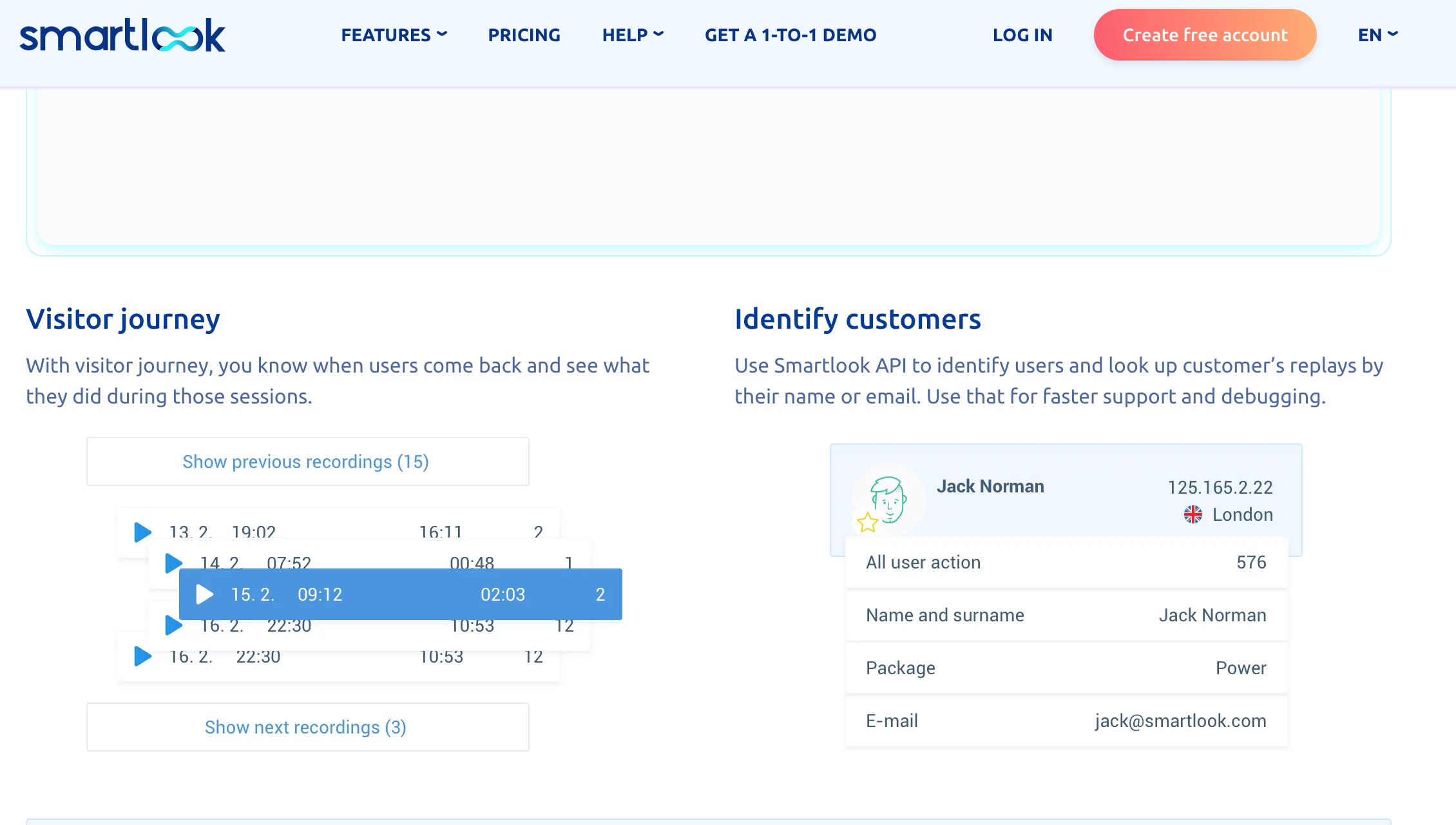Open Get a 1-to-1 Demo
The image size is (1456, 825).
click(x=790, y=35)
